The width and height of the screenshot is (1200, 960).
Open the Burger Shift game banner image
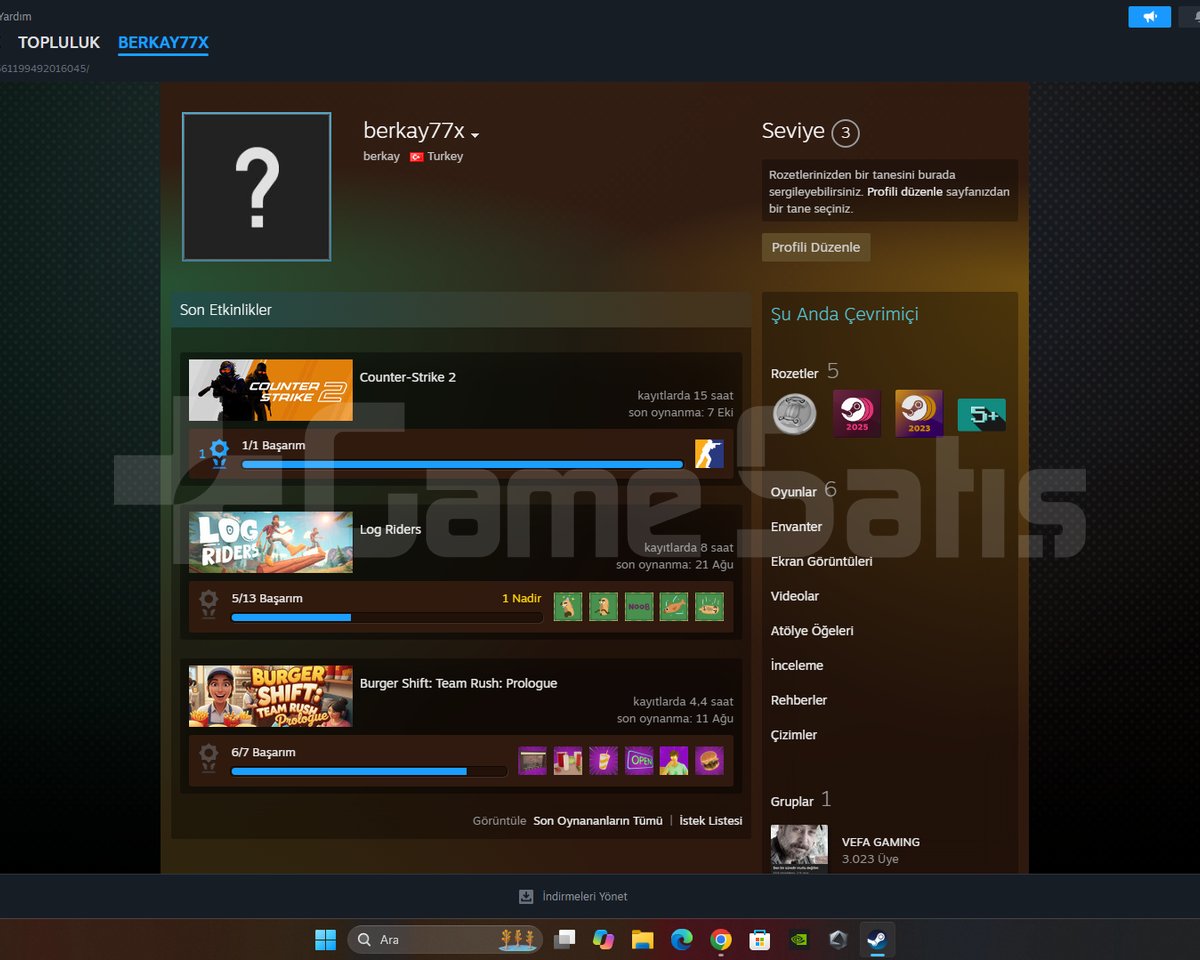pos(271,696)
